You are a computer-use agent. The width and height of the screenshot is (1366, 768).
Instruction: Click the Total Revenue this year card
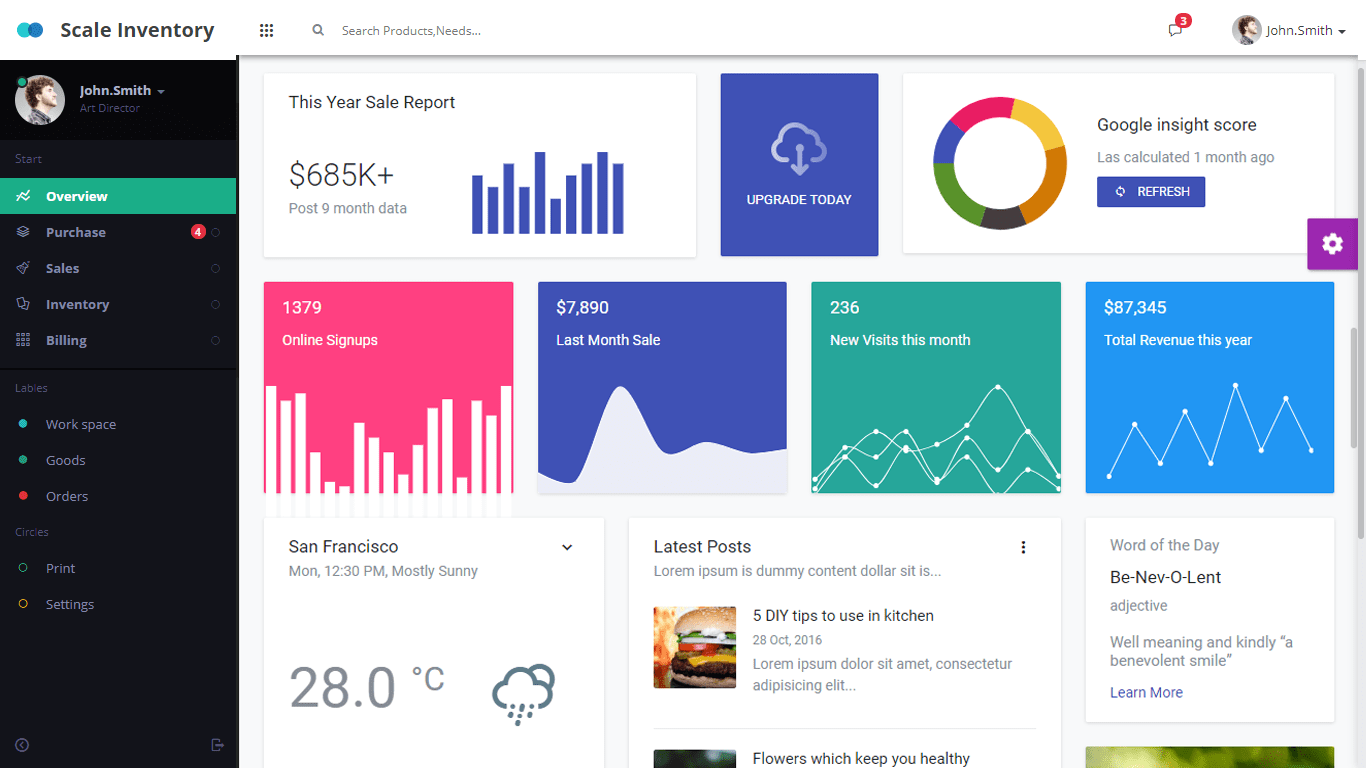1210,387
